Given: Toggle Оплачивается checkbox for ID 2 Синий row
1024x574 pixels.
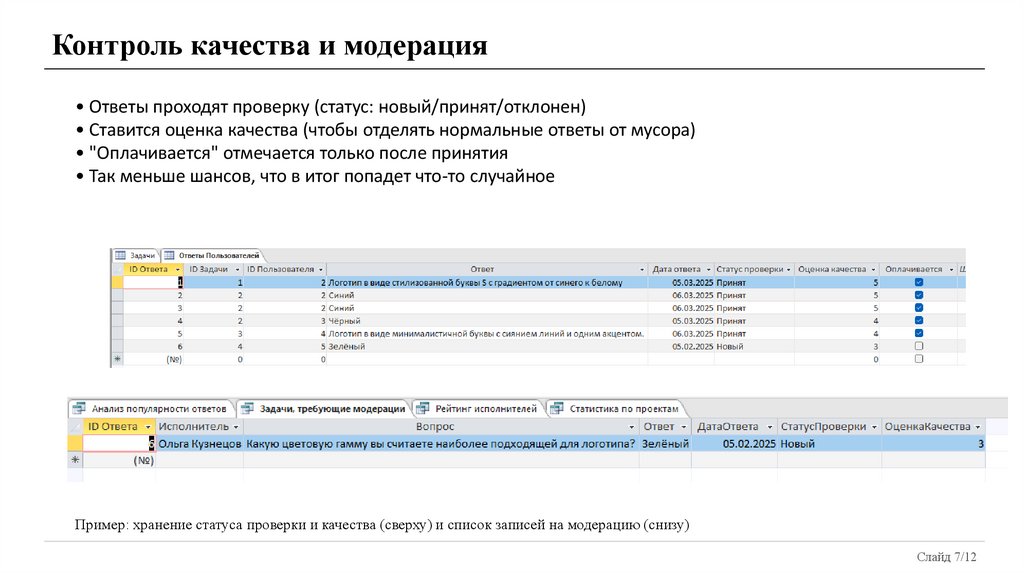Looking at the screenshot, I should click(919, 295).
